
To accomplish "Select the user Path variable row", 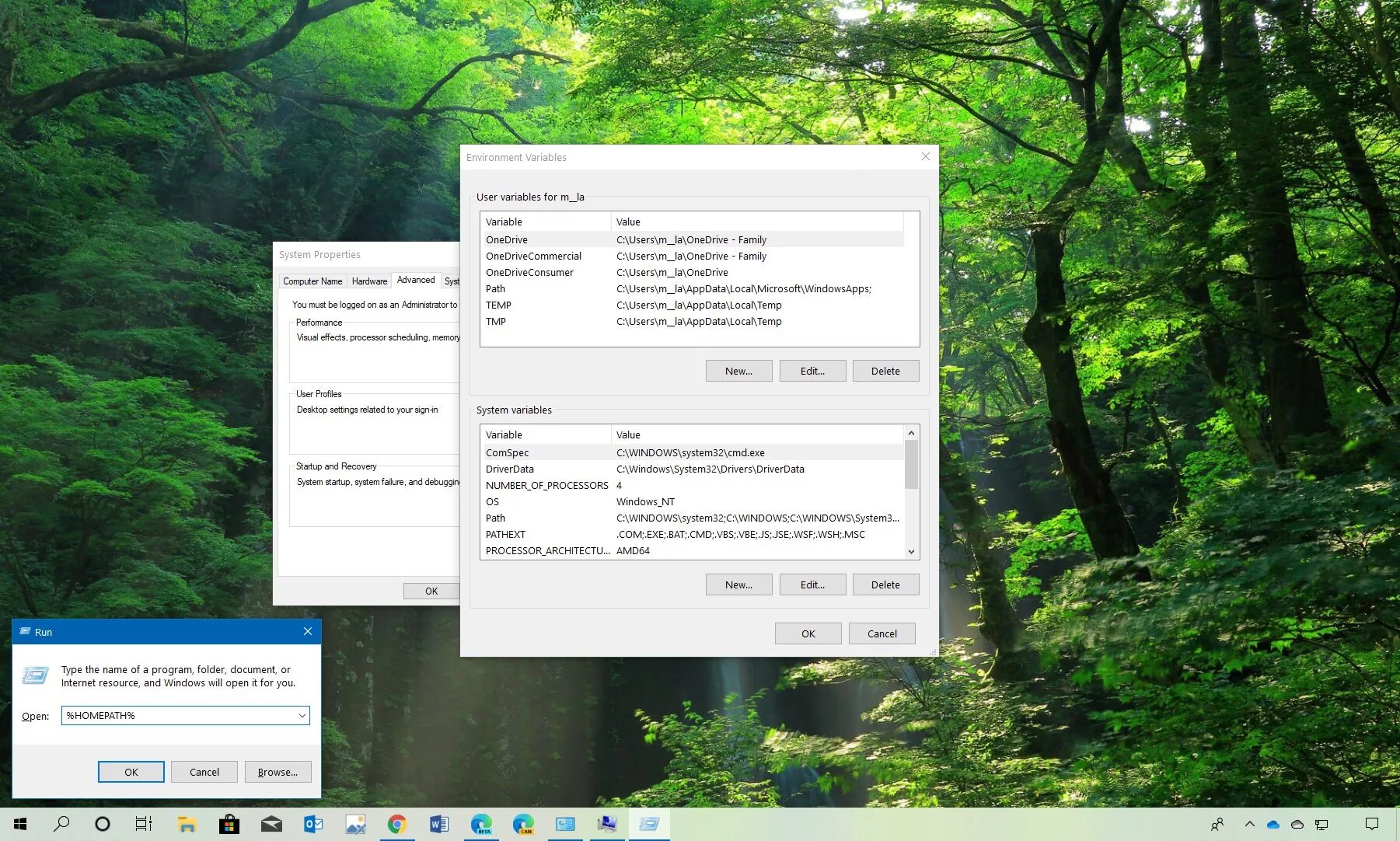I will (x=693, y=289).
